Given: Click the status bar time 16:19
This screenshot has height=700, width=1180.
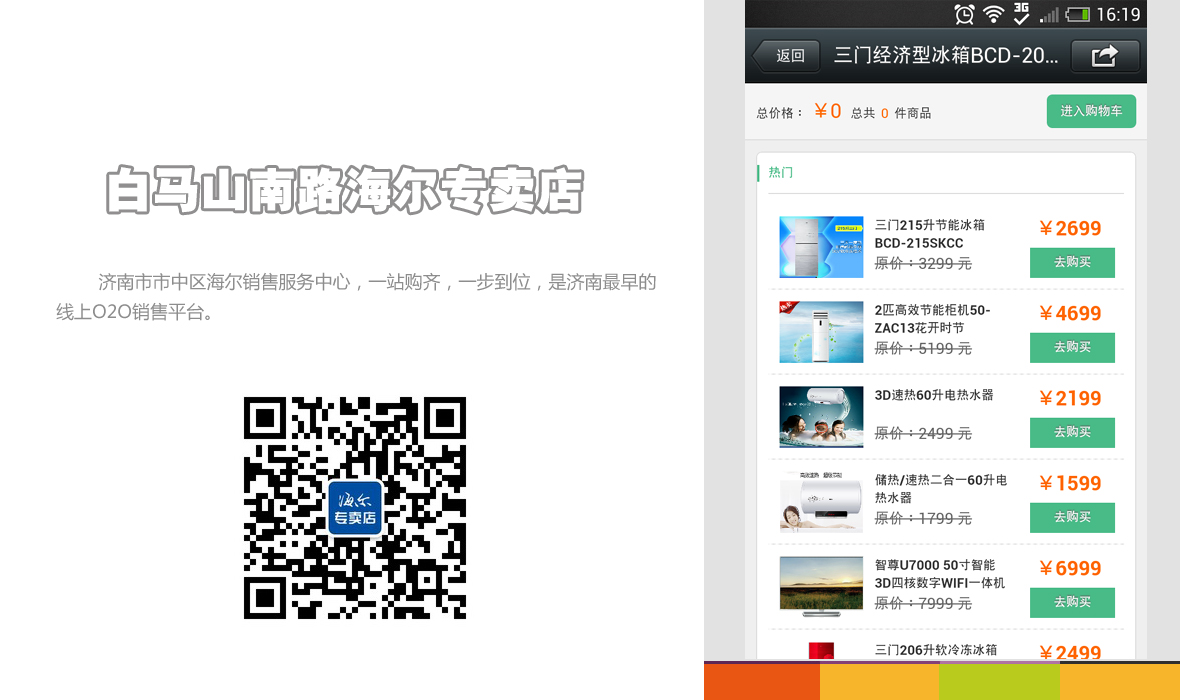Looking at the screenshot, I should pos(1118,14).
